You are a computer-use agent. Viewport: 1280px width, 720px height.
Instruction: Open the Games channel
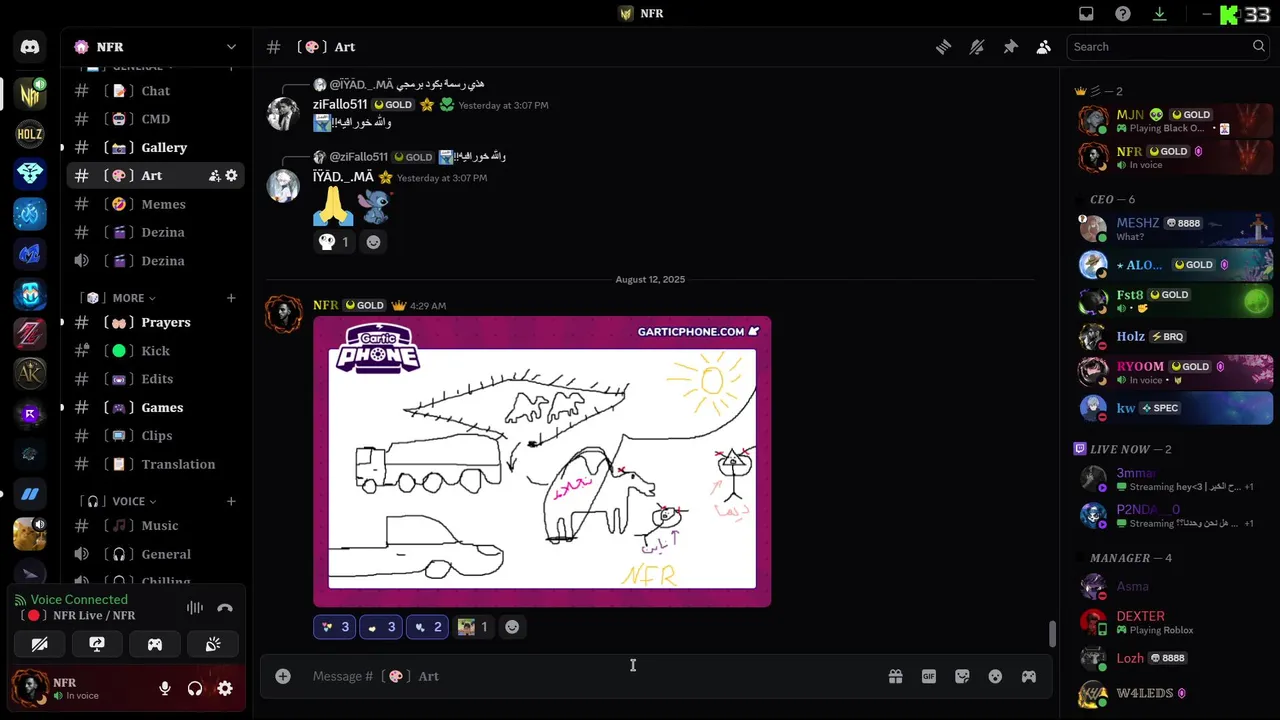155,407
